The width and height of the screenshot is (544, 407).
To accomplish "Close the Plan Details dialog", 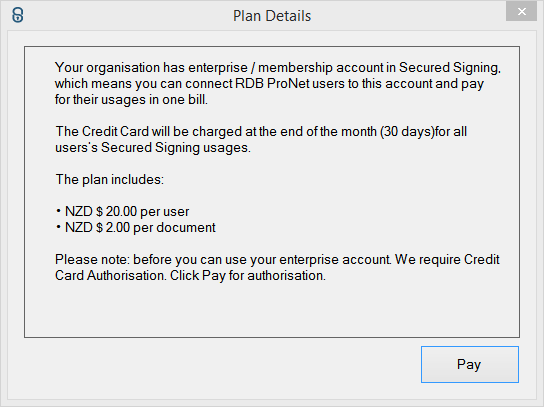I will (521, 12).
